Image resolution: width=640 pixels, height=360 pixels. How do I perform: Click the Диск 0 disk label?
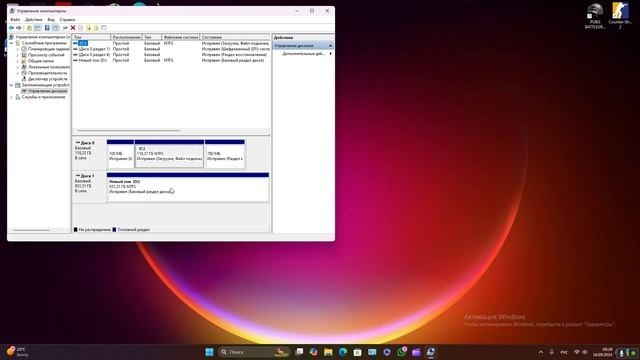(x=89, y=154)
